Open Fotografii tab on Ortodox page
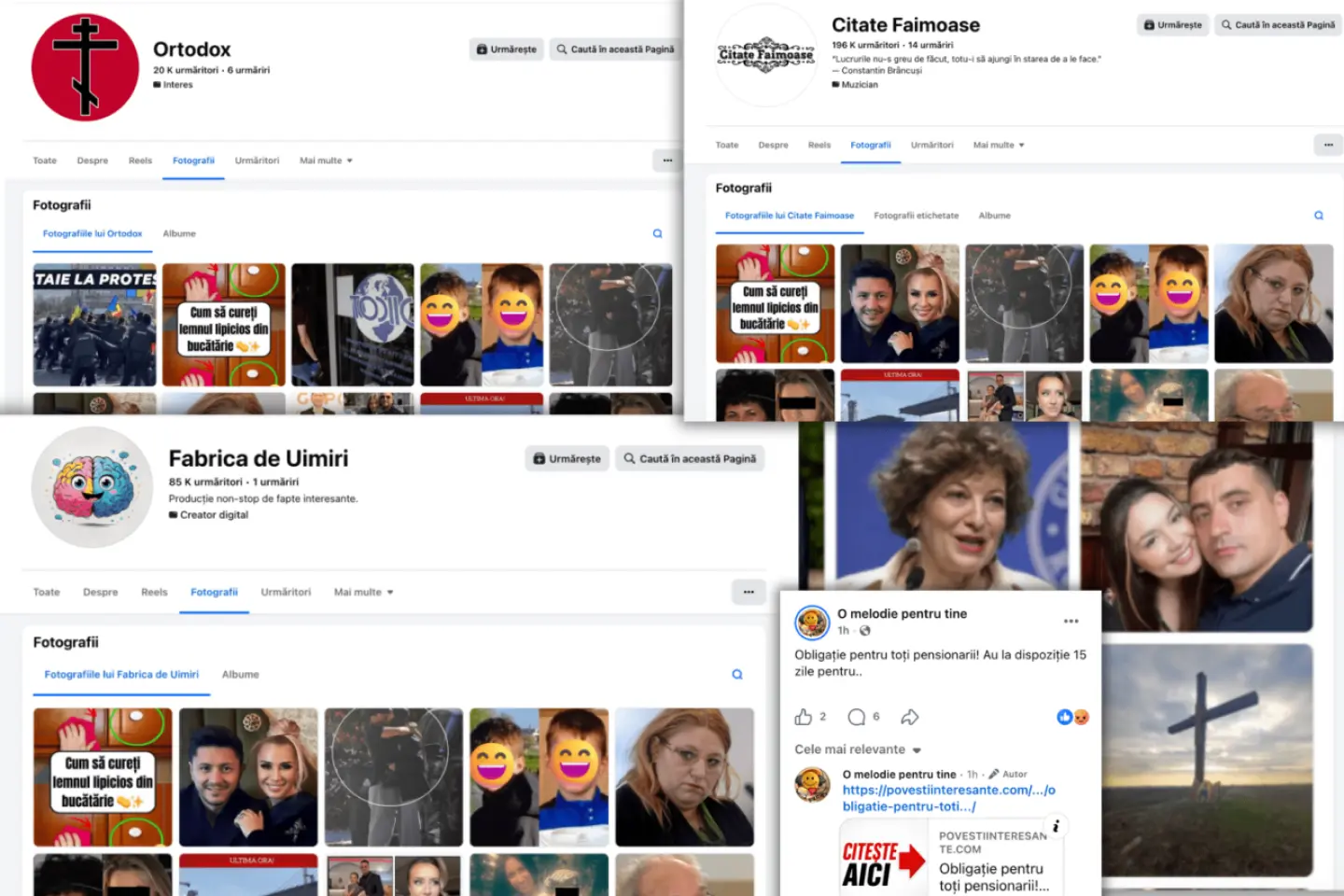Screen dimensions: 1344x896 tap(193, 161)
